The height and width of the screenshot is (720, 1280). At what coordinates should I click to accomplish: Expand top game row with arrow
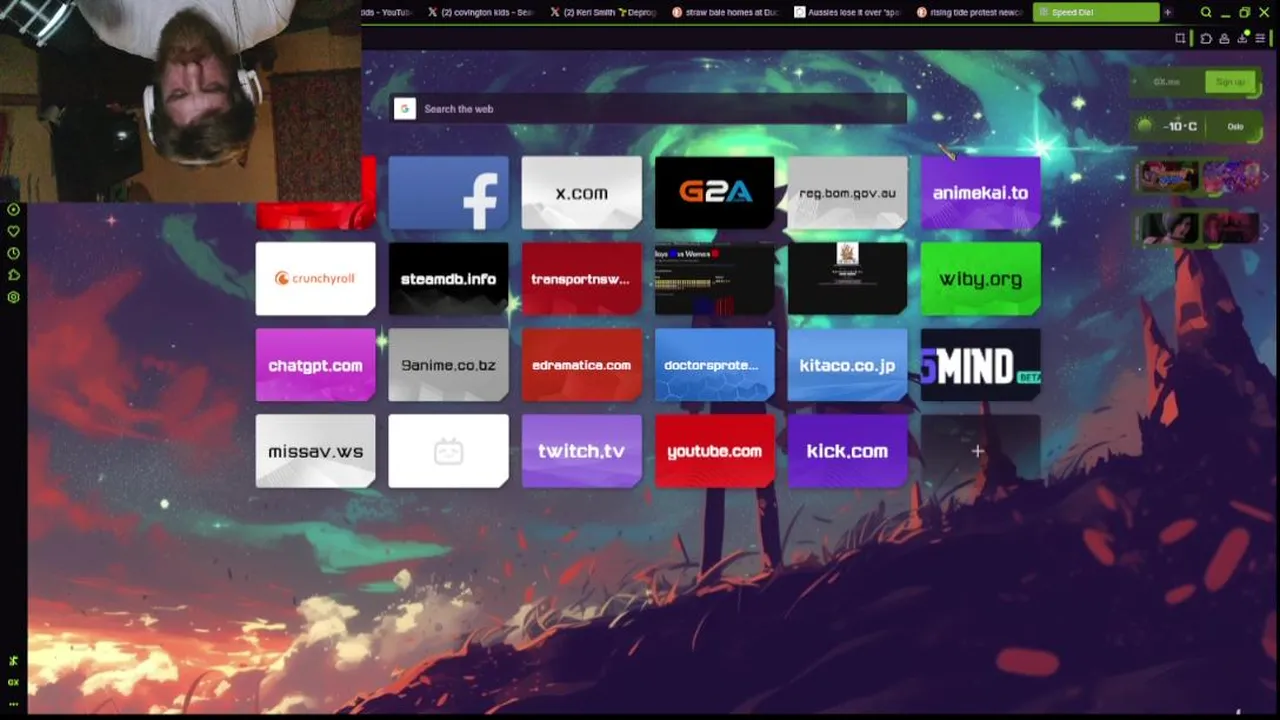click(1266, 177)
